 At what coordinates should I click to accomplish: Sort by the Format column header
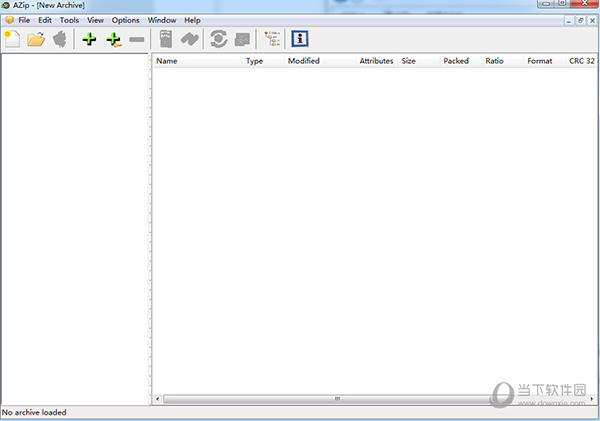click(545, 61)
